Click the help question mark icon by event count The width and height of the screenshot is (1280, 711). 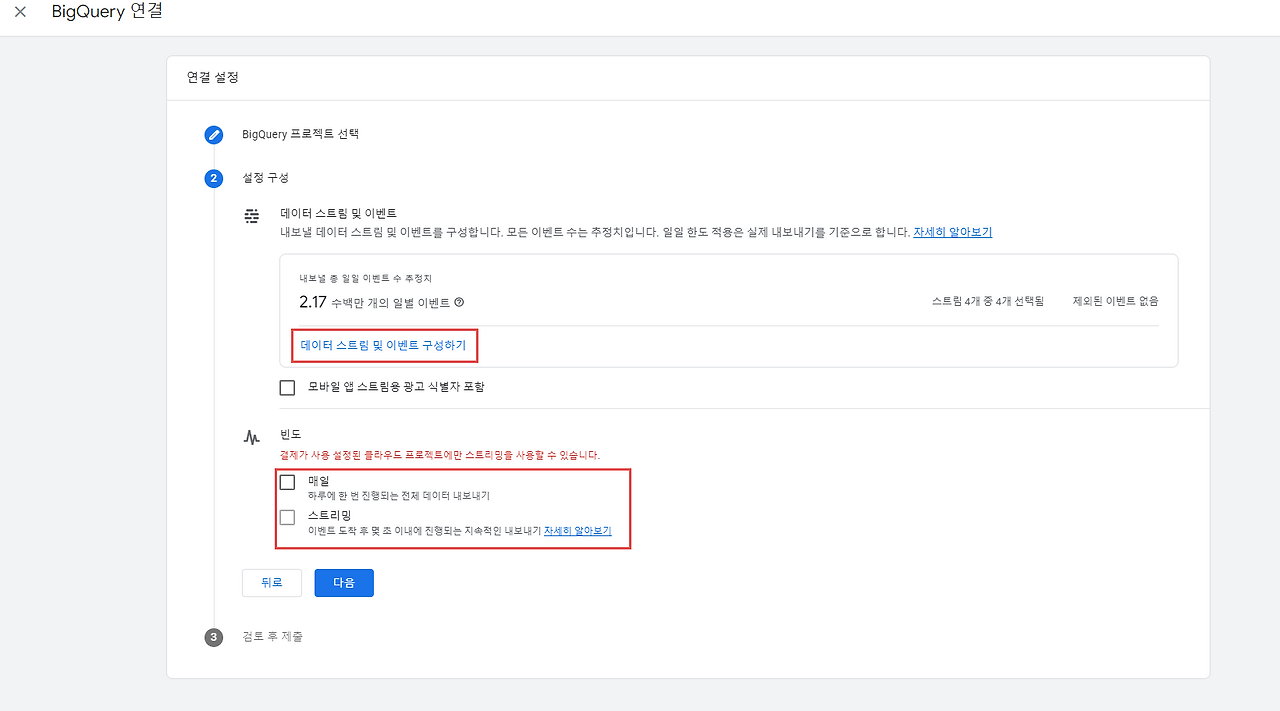point(459,302)
